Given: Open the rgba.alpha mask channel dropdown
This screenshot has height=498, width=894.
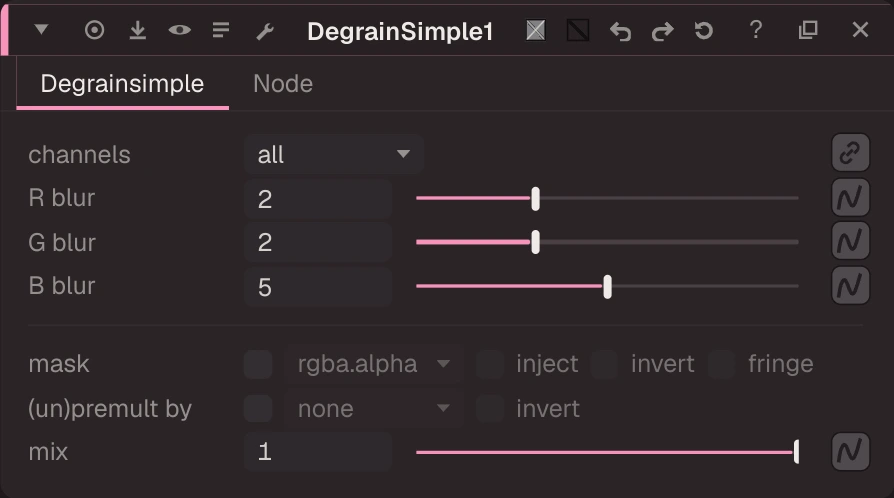Looking at the screenshot, I should (374, 364).
